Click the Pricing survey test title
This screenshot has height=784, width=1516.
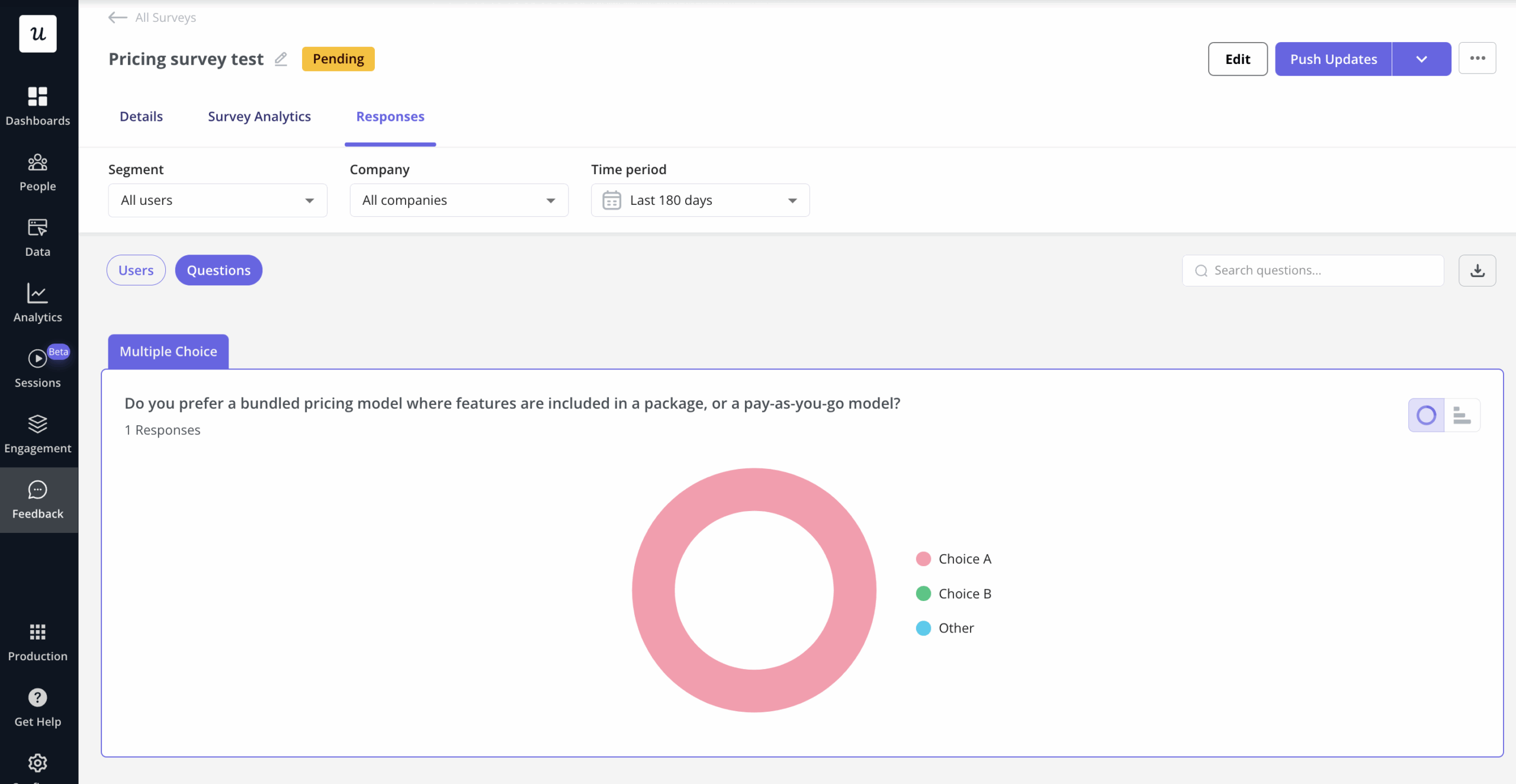(x=186, y=59)
